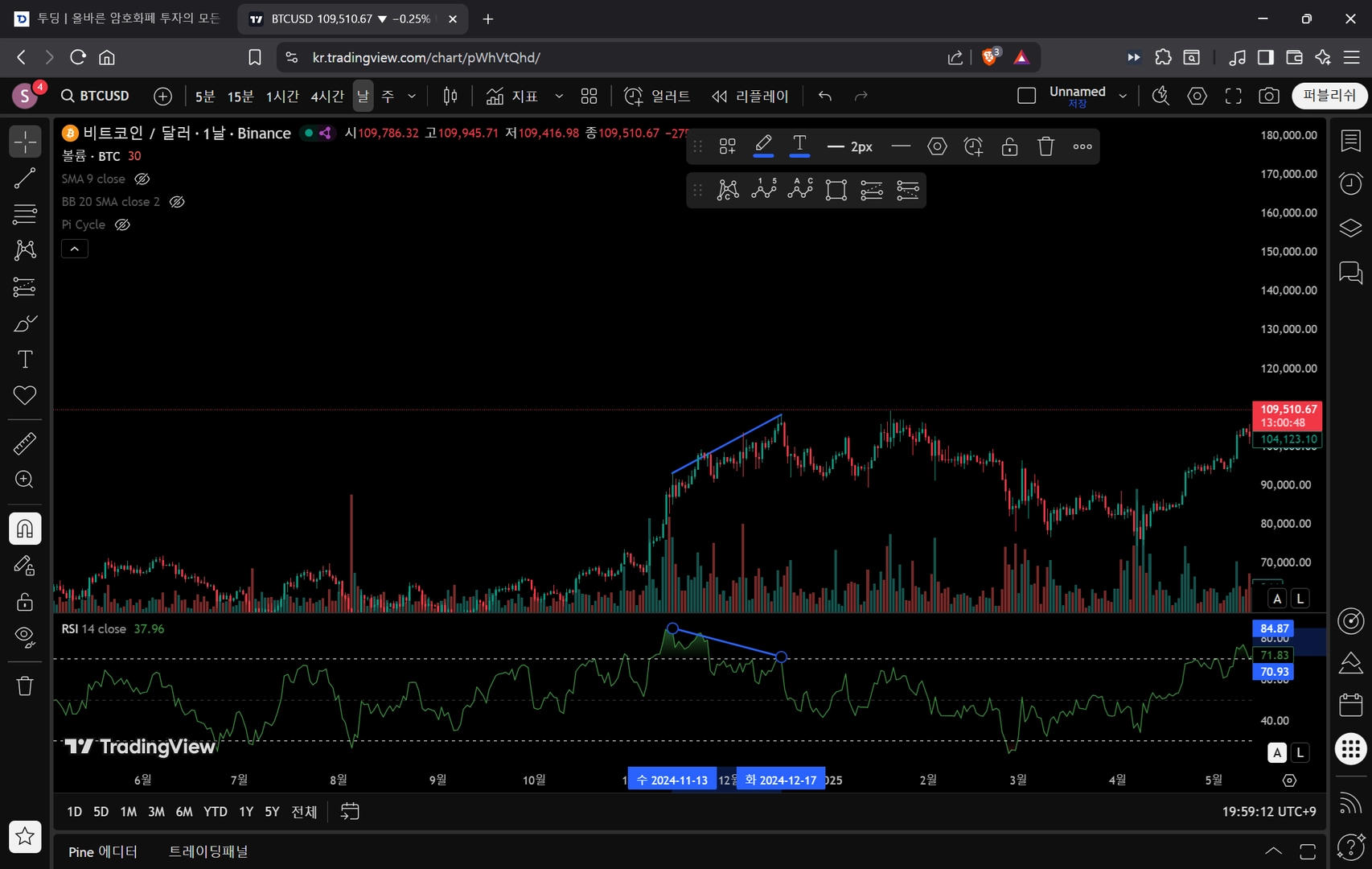Open the Pine 에디터 tab

tap(103, 851)
